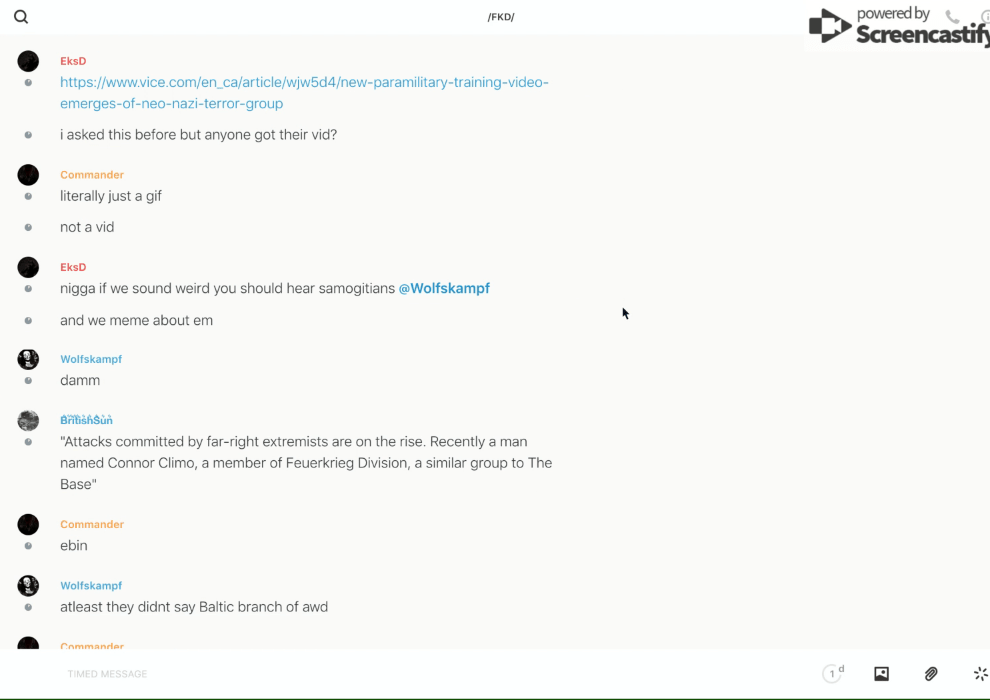Click the Screencastify logo watermark
Viewport: 990px width, 700px height.
(x=900, y=28)
